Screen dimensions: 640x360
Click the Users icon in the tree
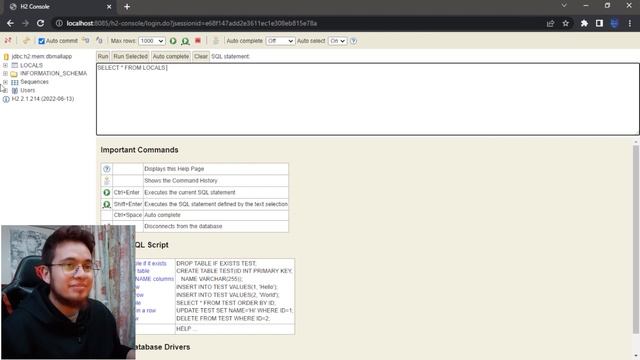click(x=15, y=91)
